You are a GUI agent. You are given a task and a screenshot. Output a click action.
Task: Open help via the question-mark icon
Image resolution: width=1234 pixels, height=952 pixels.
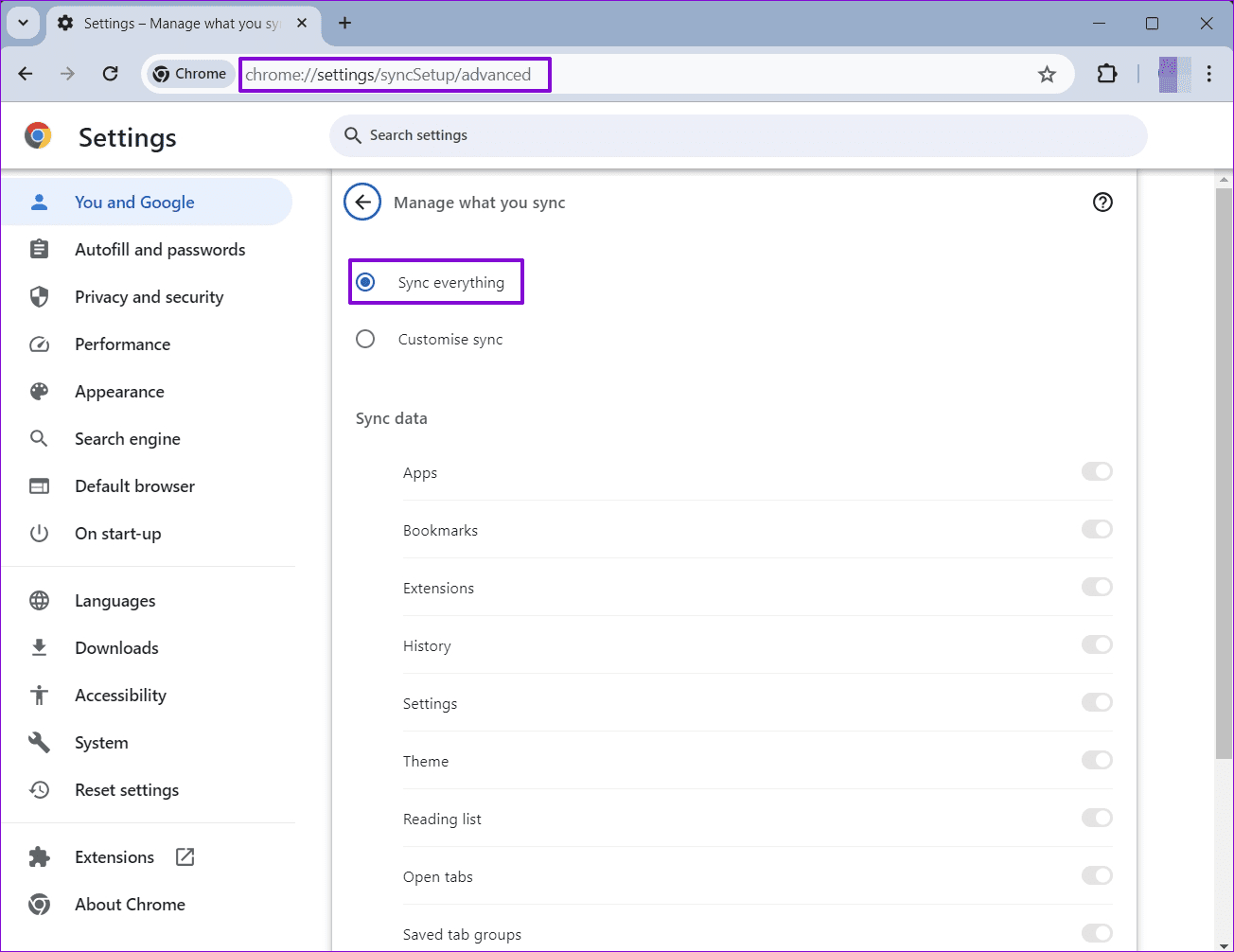coord(1102,202)
